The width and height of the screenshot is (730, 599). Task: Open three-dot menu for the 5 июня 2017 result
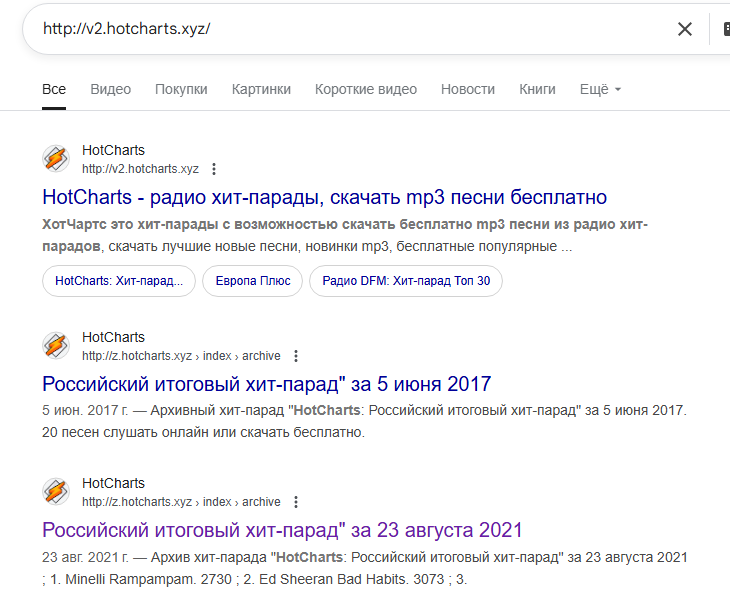point(296,356)
